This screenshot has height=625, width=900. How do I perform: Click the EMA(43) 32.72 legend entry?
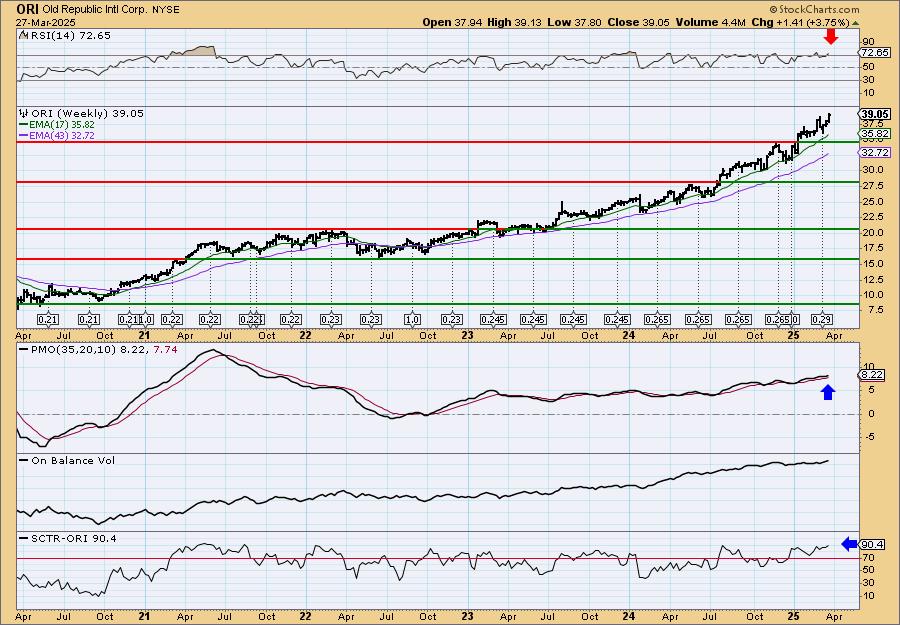tap(57, 135)
